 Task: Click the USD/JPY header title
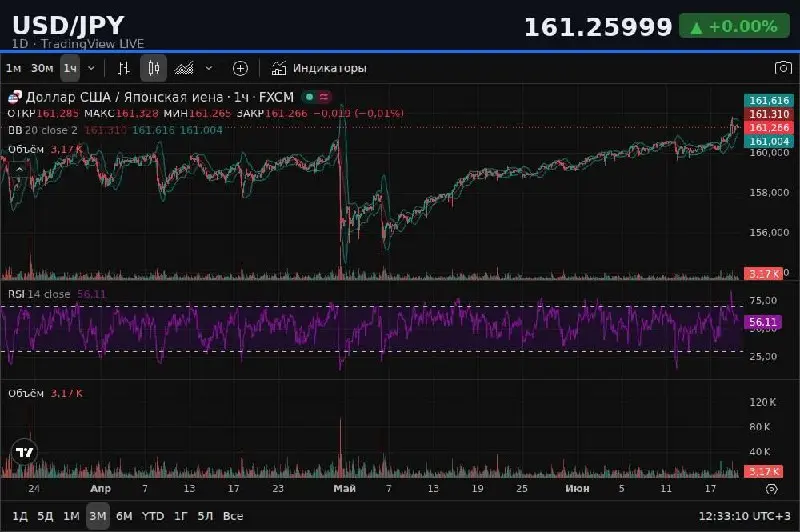(68, 25)
